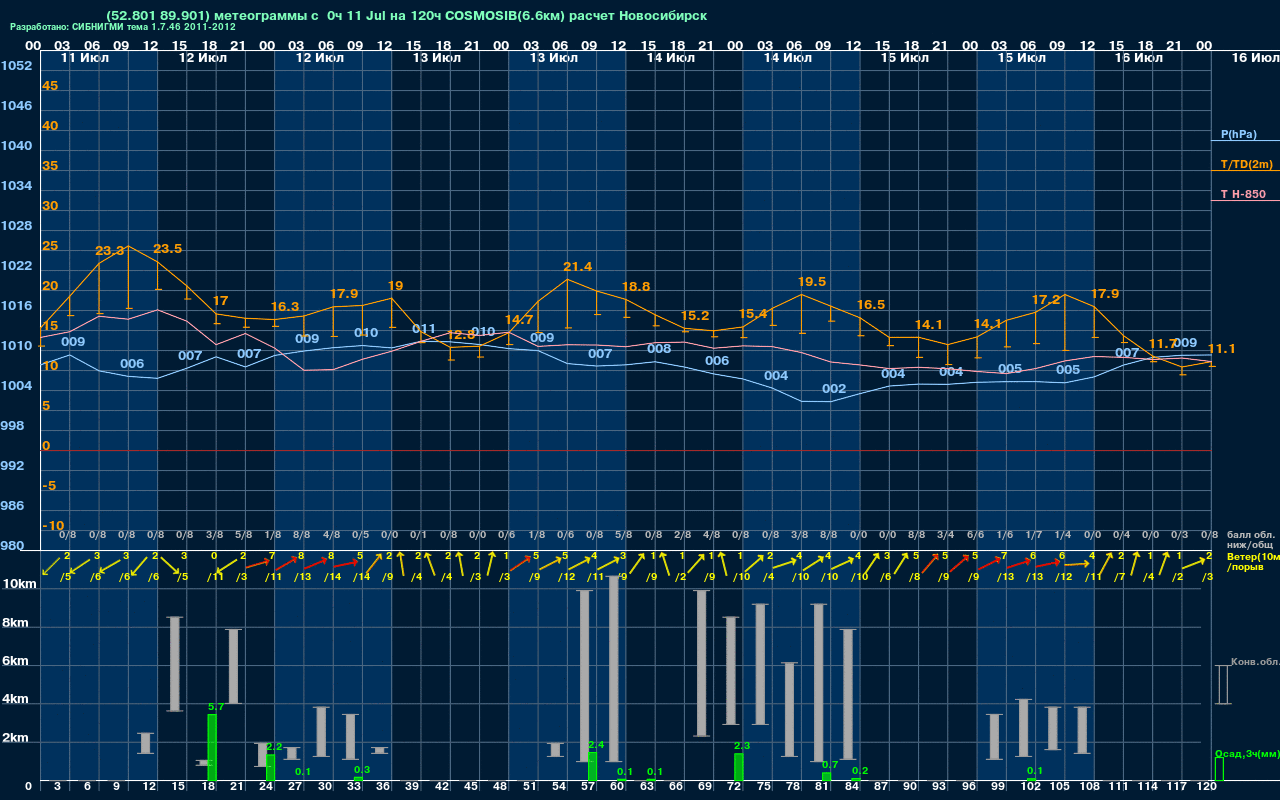Click the 45 temperature axis label
Screen dimensions: 1280x800
pyautogui.click(x=50, y=86)
